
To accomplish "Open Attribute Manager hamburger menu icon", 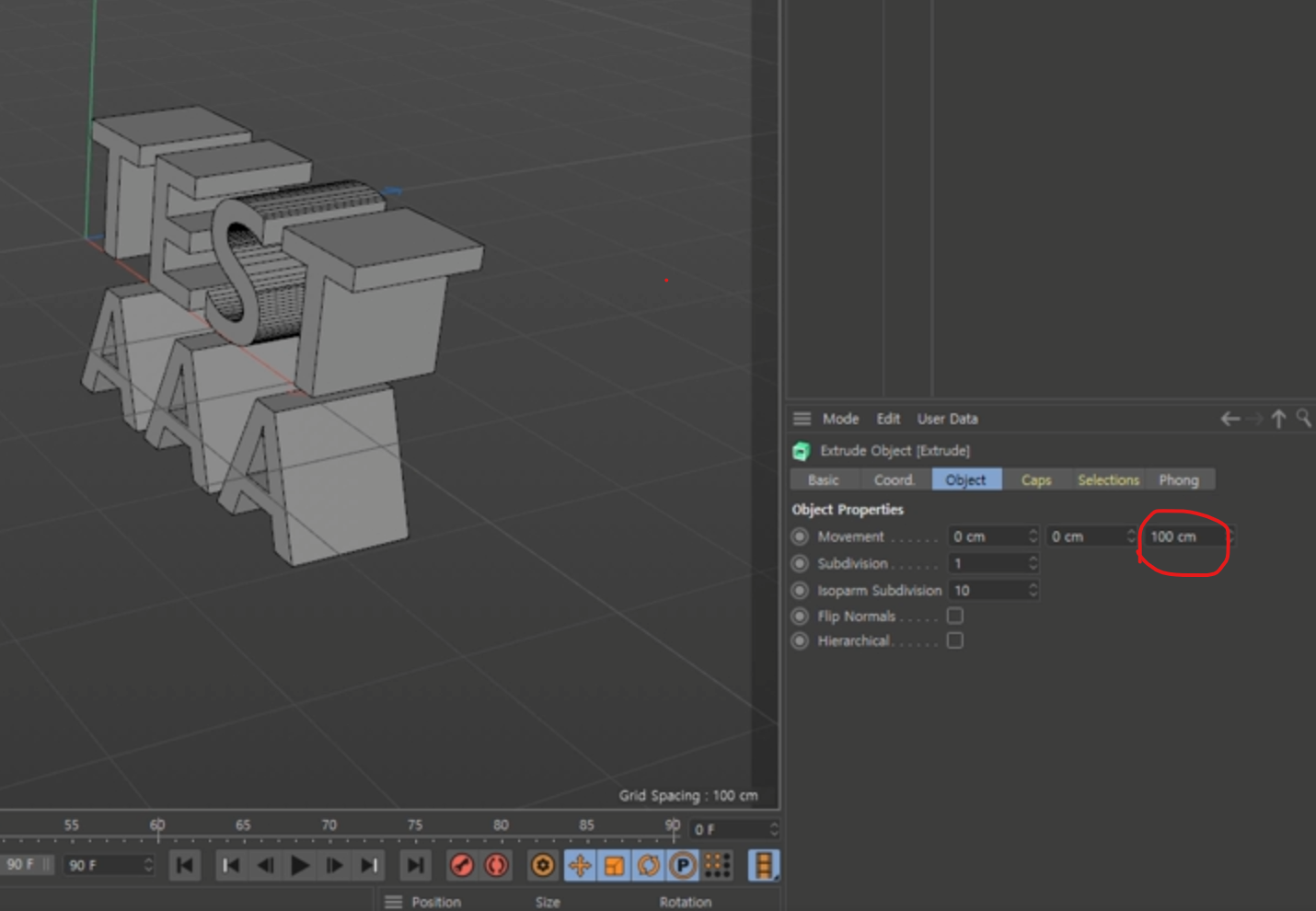I will pyautogui.click(x=802, y=419).
